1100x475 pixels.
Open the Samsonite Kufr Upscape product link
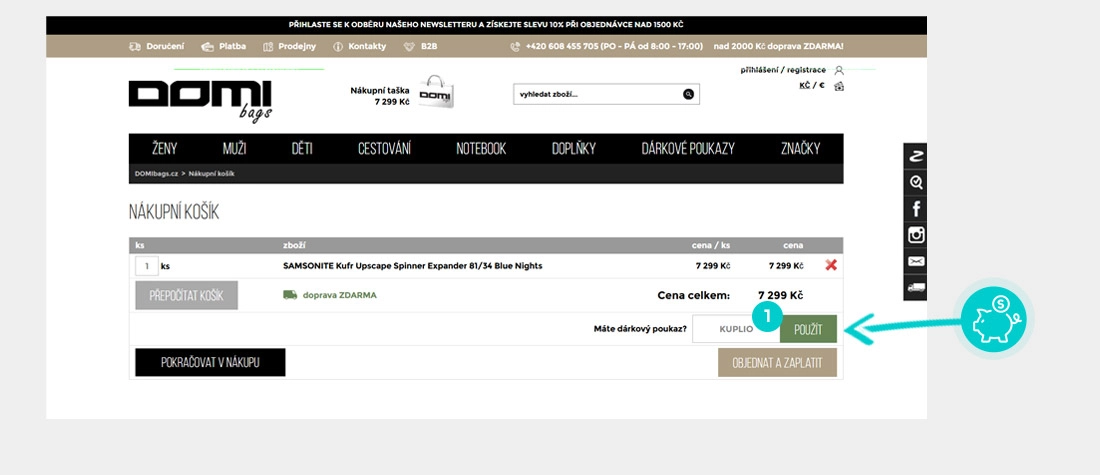click(x=413, y=266)
